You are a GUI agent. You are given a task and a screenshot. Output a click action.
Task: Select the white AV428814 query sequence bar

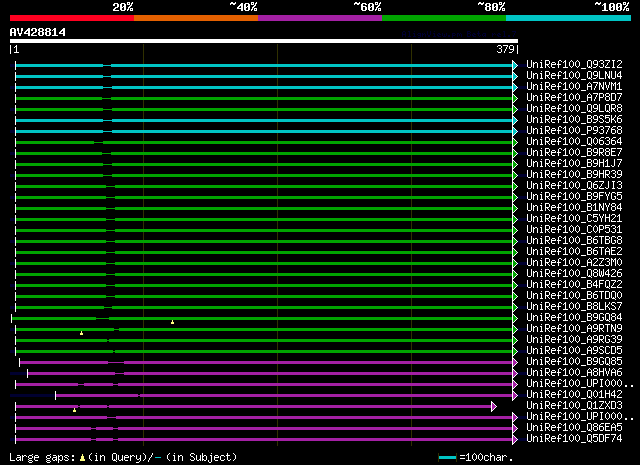264,41
